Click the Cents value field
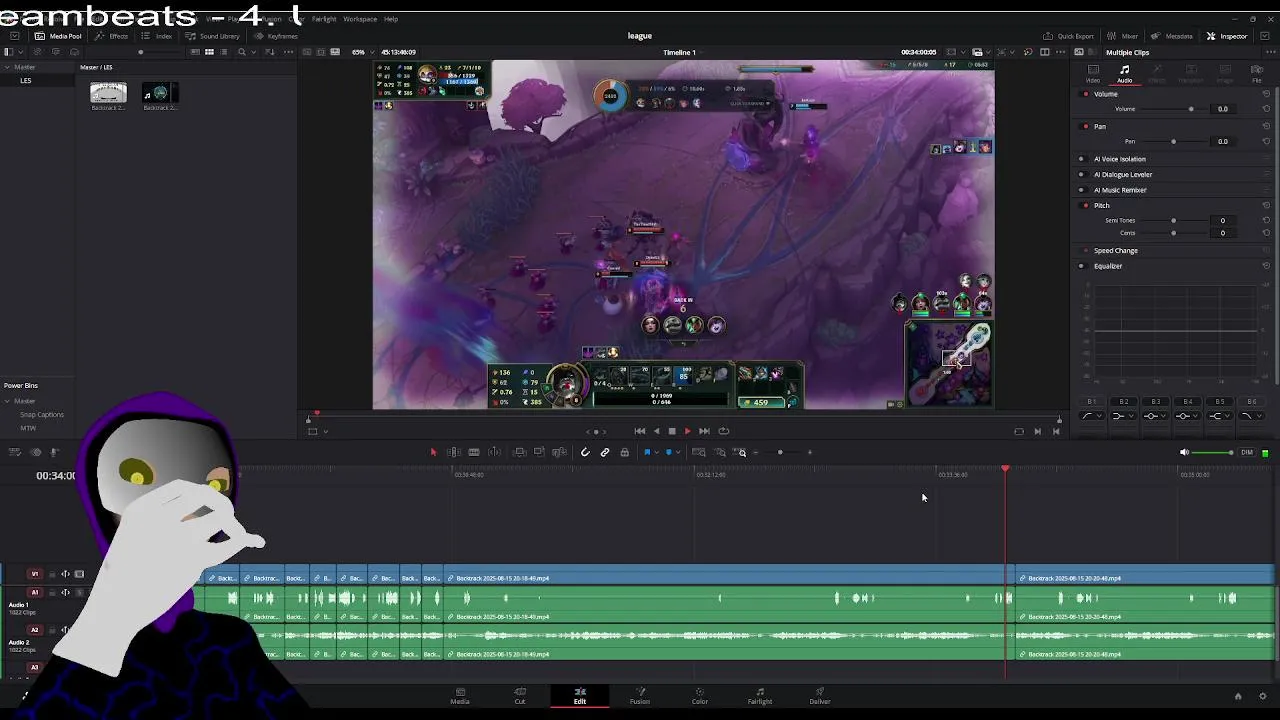1280x720 pixels. click(x=1222, y=233)
